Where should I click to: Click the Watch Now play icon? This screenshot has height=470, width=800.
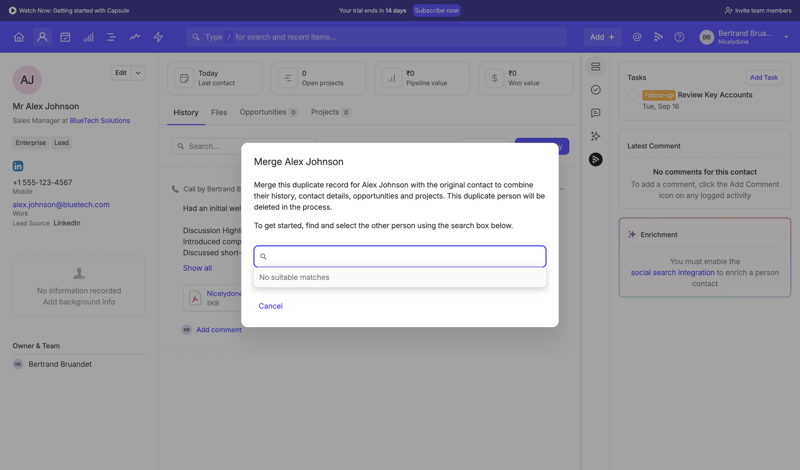pos(12,10)
